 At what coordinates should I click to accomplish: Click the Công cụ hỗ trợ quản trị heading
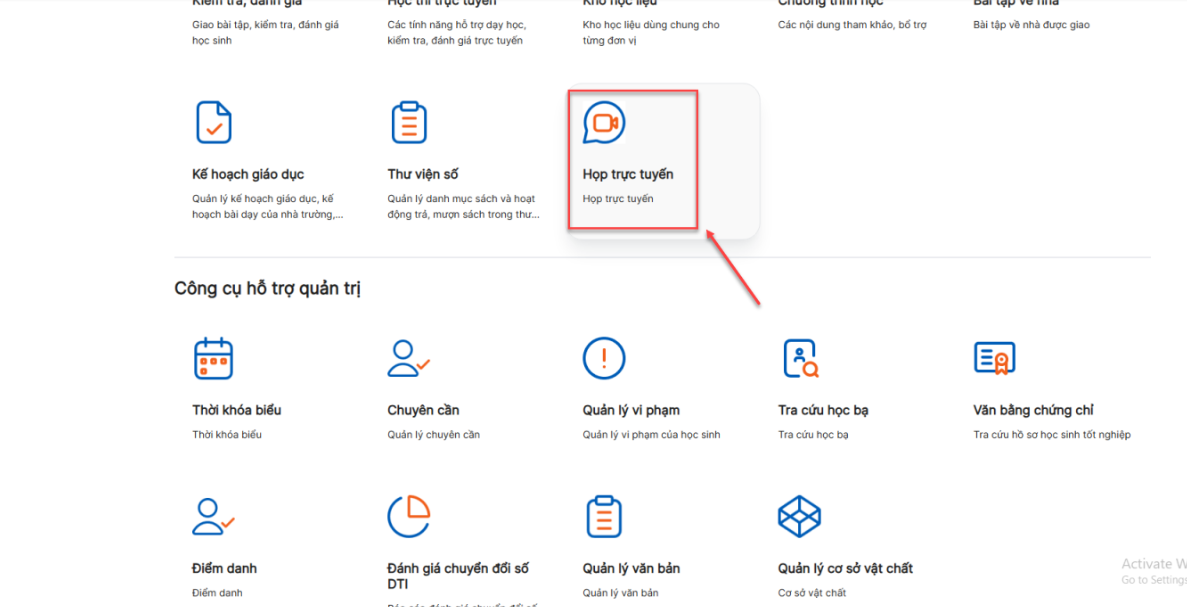[x=267, y=289]
